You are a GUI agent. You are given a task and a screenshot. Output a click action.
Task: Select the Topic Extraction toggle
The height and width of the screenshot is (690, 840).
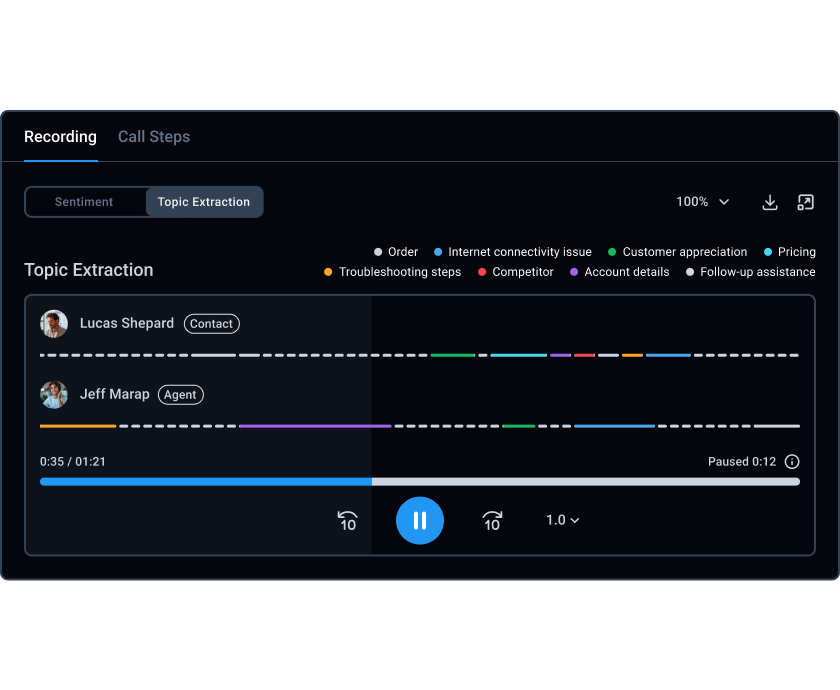click(204, 202)
